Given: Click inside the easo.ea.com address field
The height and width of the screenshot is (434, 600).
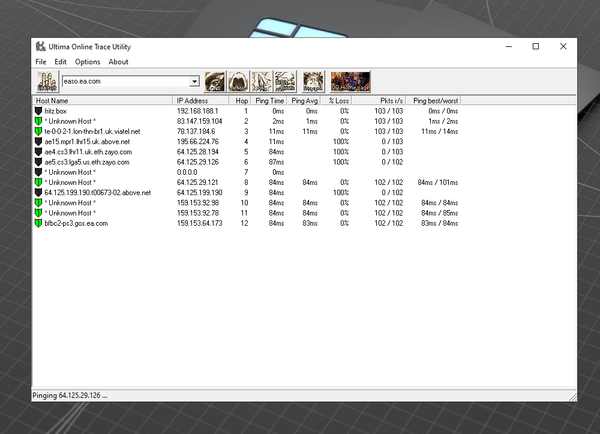Looking at the screenshot, I should click(126, 81).
